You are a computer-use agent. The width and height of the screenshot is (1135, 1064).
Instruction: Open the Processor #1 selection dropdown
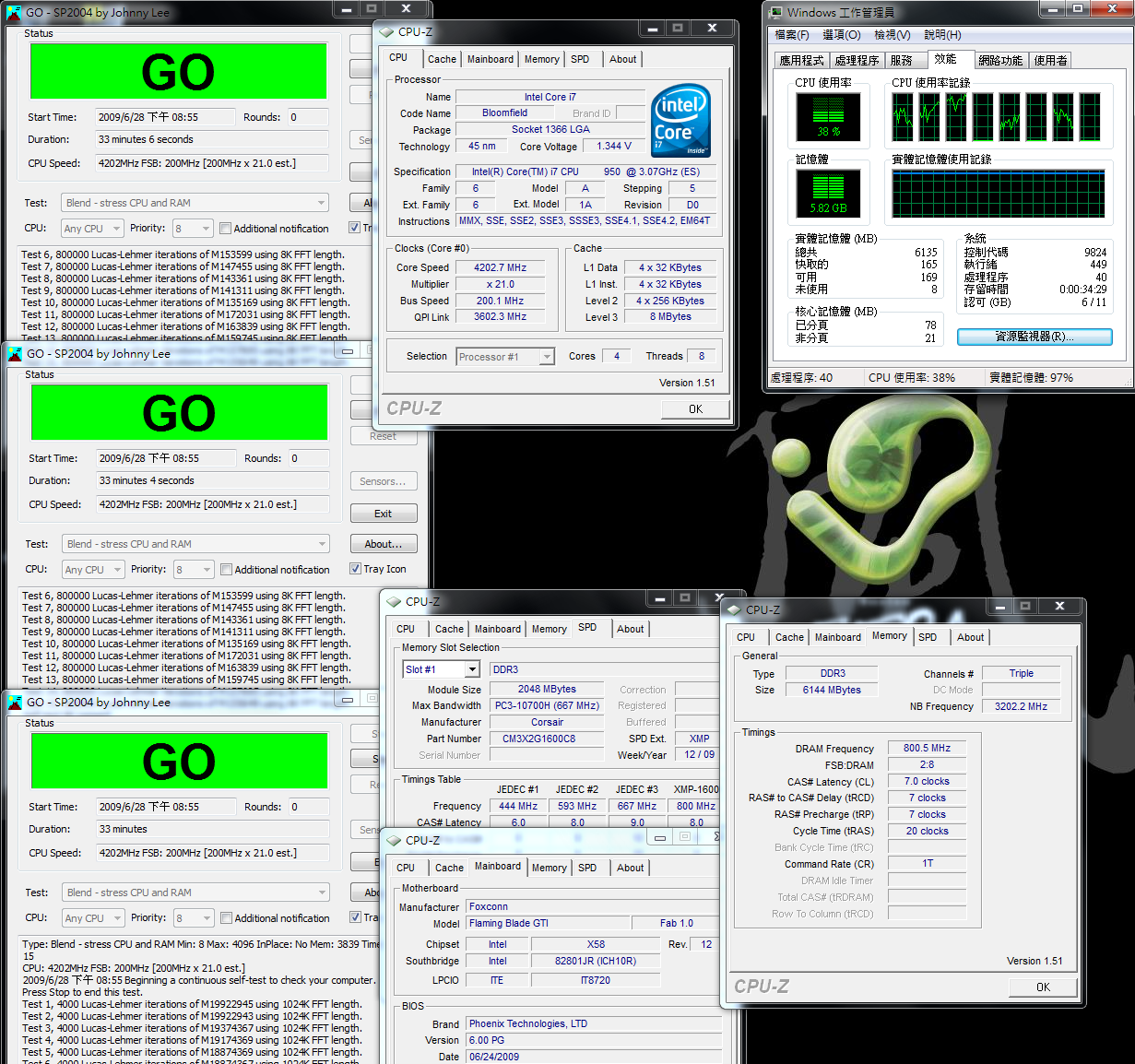tap(505, 357)
